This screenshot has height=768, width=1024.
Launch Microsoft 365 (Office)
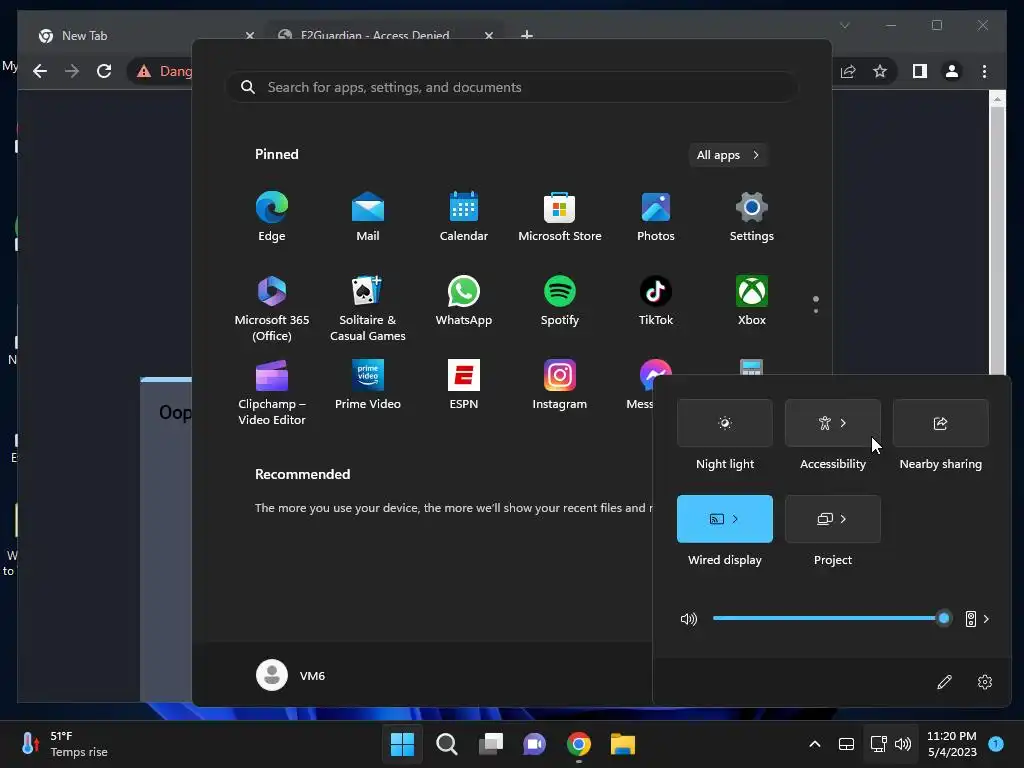[272, 308]
